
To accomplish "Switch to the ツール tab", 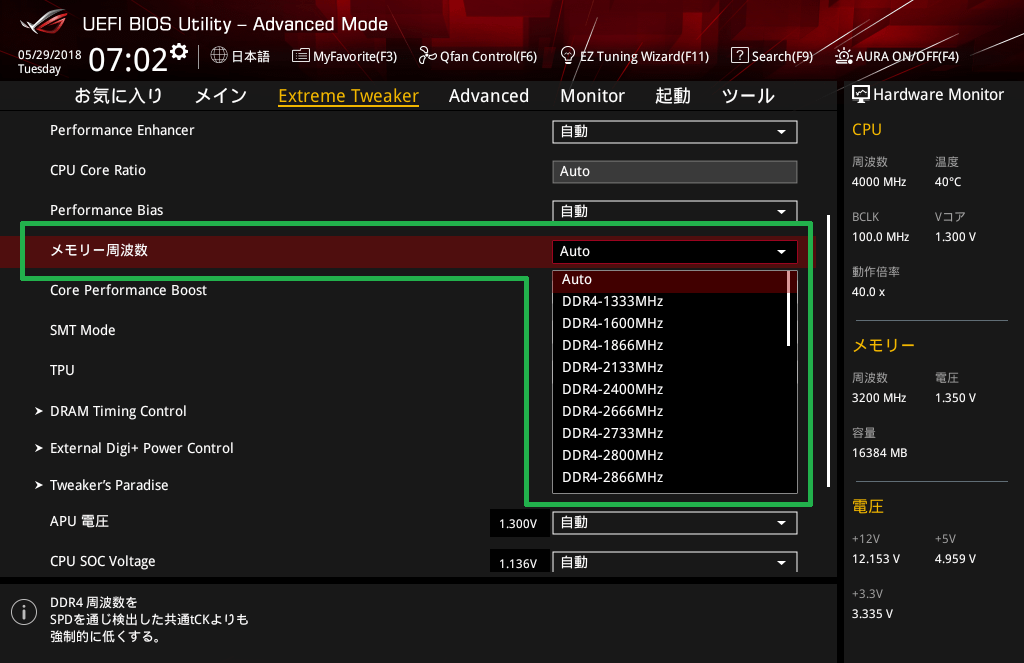I will pos(748,95).
